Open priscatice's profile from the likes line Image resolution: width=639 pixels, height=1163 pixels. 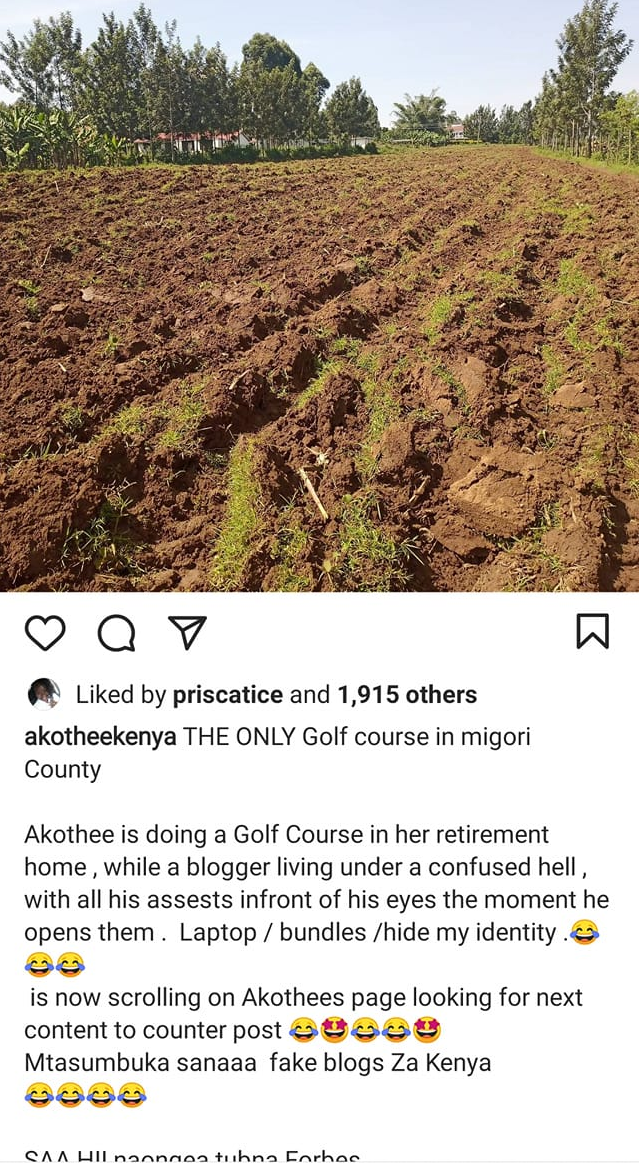pos(228,695)
